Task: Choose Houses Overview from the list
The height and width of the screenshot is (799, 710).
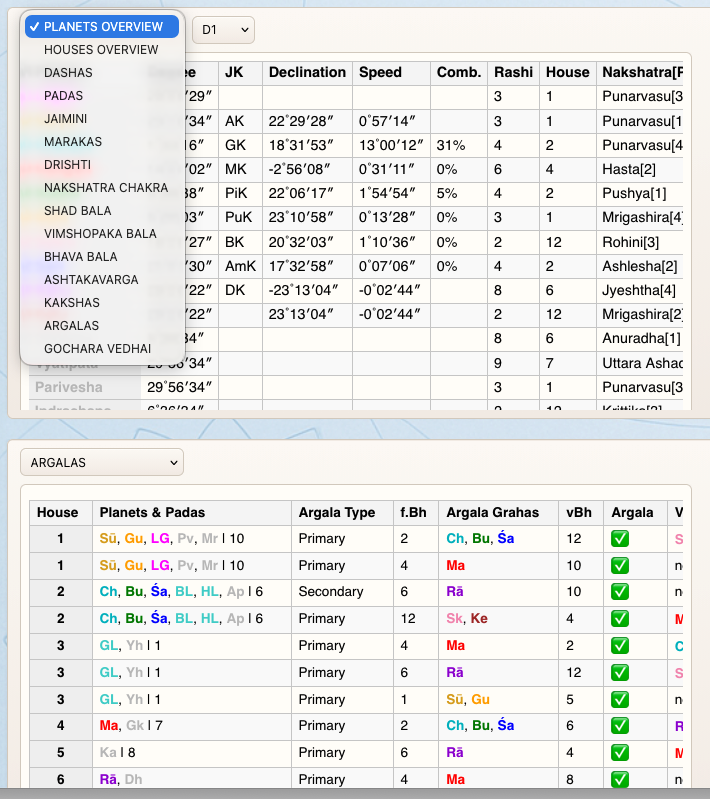Action: (x=101, y=50)
